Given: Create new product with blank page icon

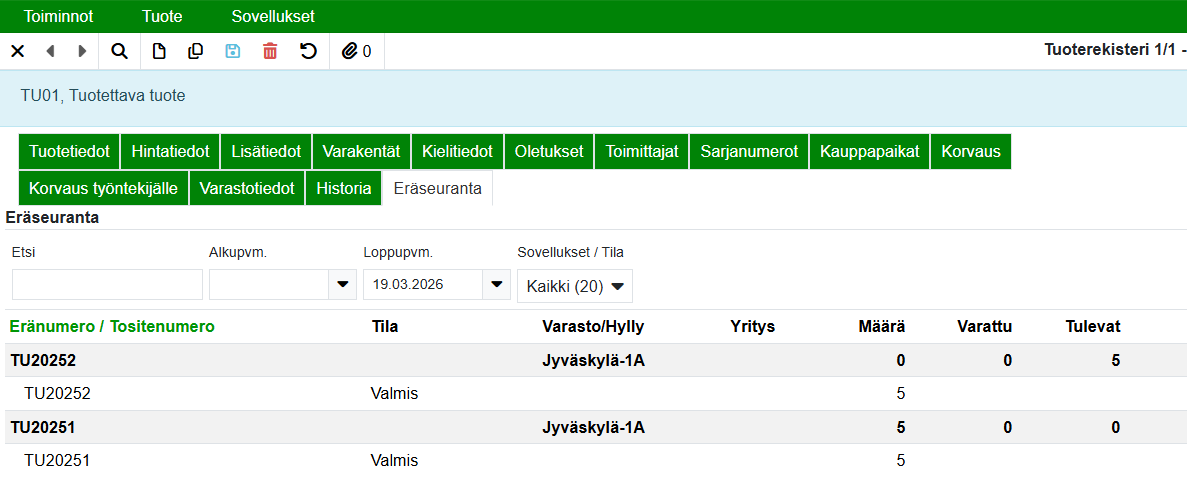Looking at the screenshot, I should (x=159, y=51).
